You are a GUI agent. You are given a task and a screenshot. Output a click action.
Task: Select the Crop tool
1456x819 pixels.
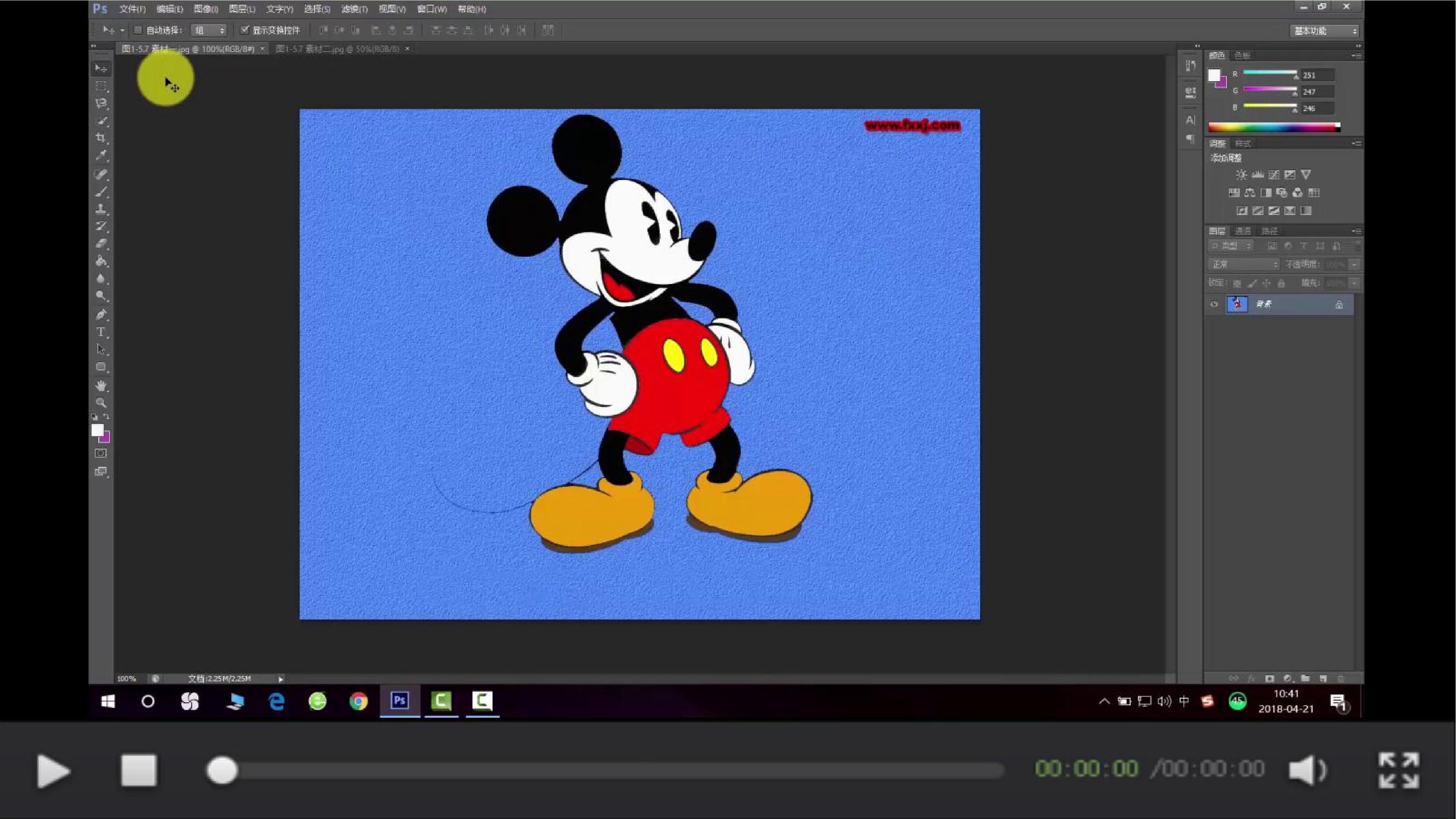pyautogui.click(x=101, y=138)
